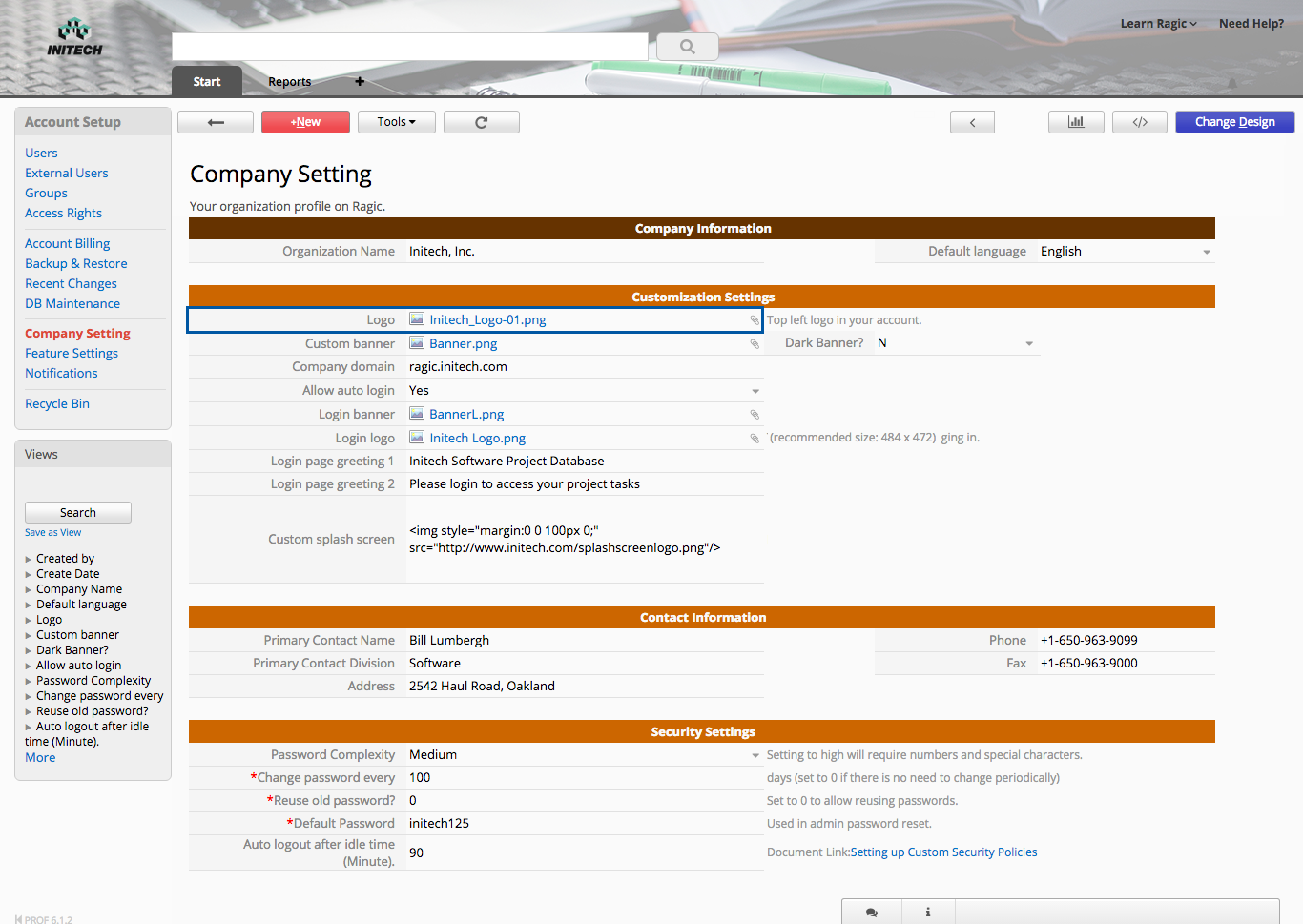The image size is (1303, 924).
Task: Click More under Views filters
Action: click(x=40, y=757)
